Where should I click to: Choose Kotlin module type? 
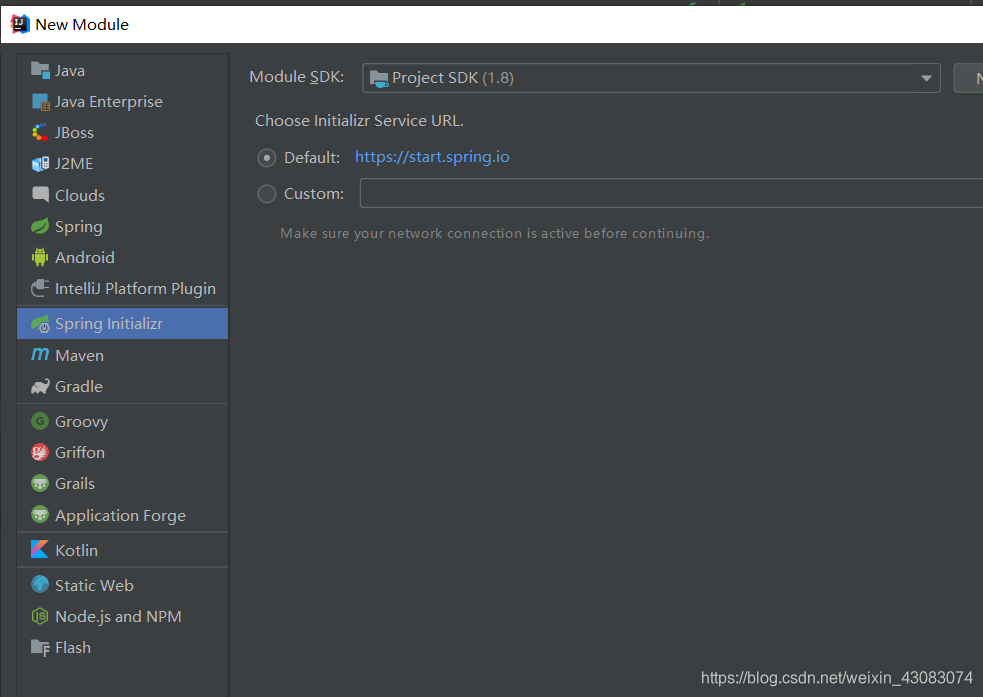click(x=123, y=550)
